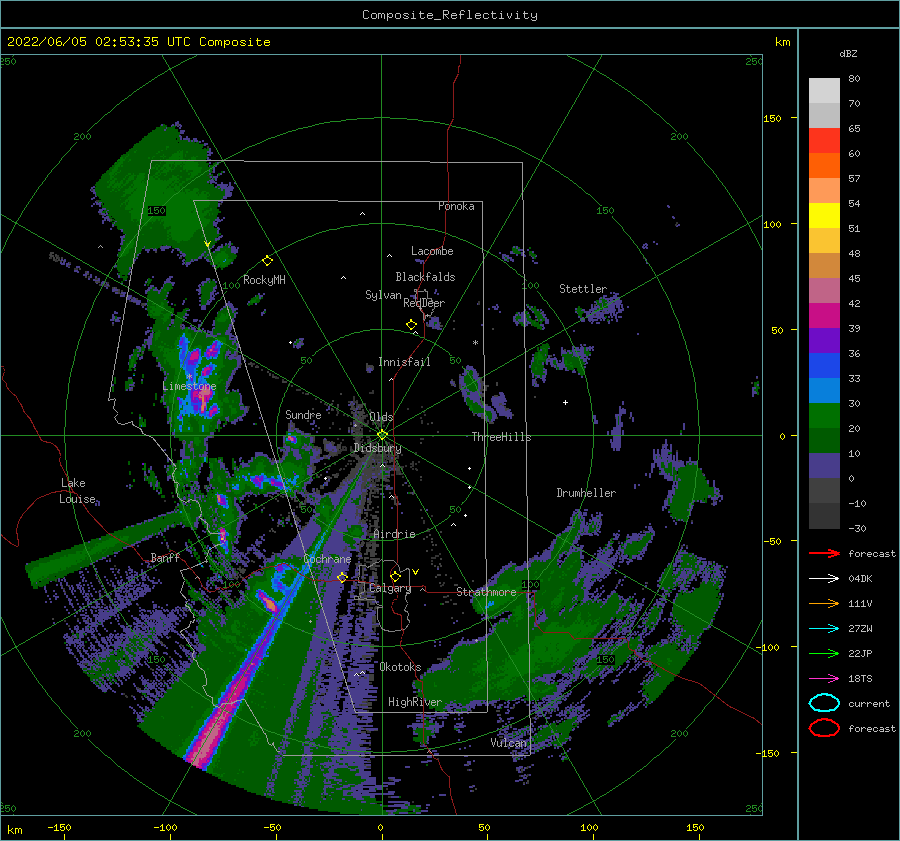
Task: Click the Sylvan label
Action: pos(383,295)
